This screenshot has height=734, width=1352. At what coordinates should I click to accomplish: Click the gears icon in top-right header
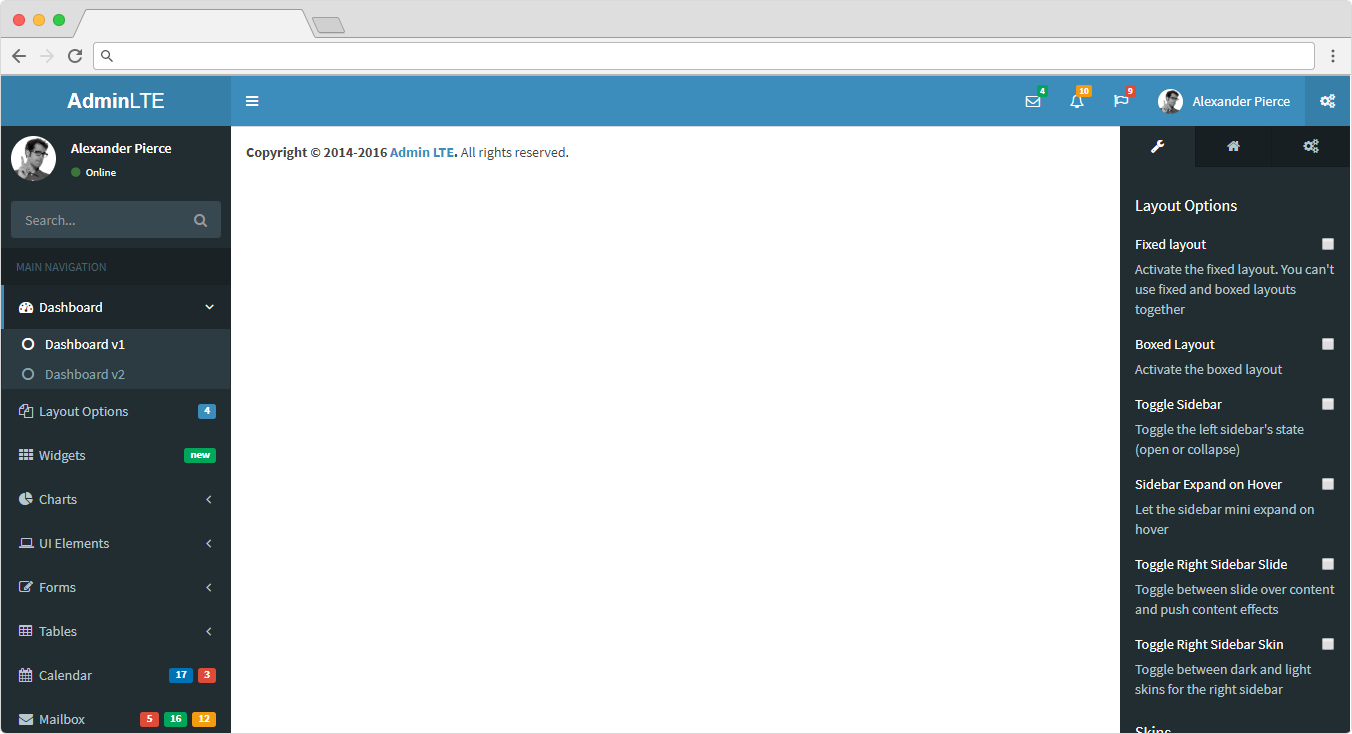[x=1328, y=101]
